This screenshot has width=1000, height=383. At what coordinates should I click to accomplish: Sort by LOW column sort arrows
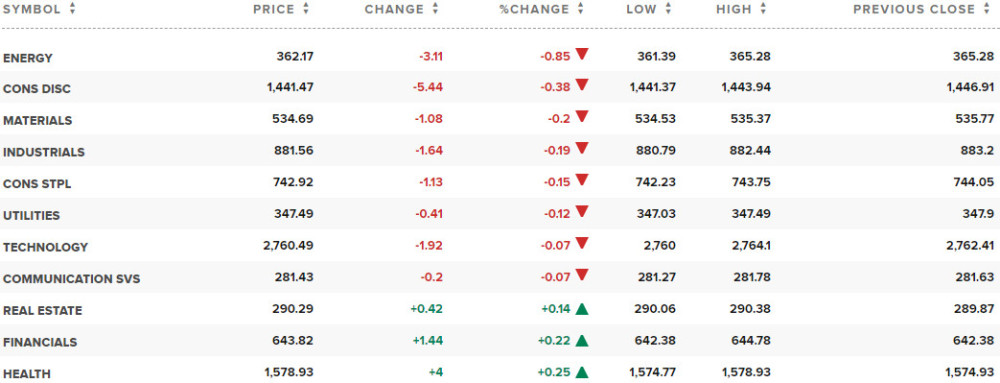[x=668, y=9]
